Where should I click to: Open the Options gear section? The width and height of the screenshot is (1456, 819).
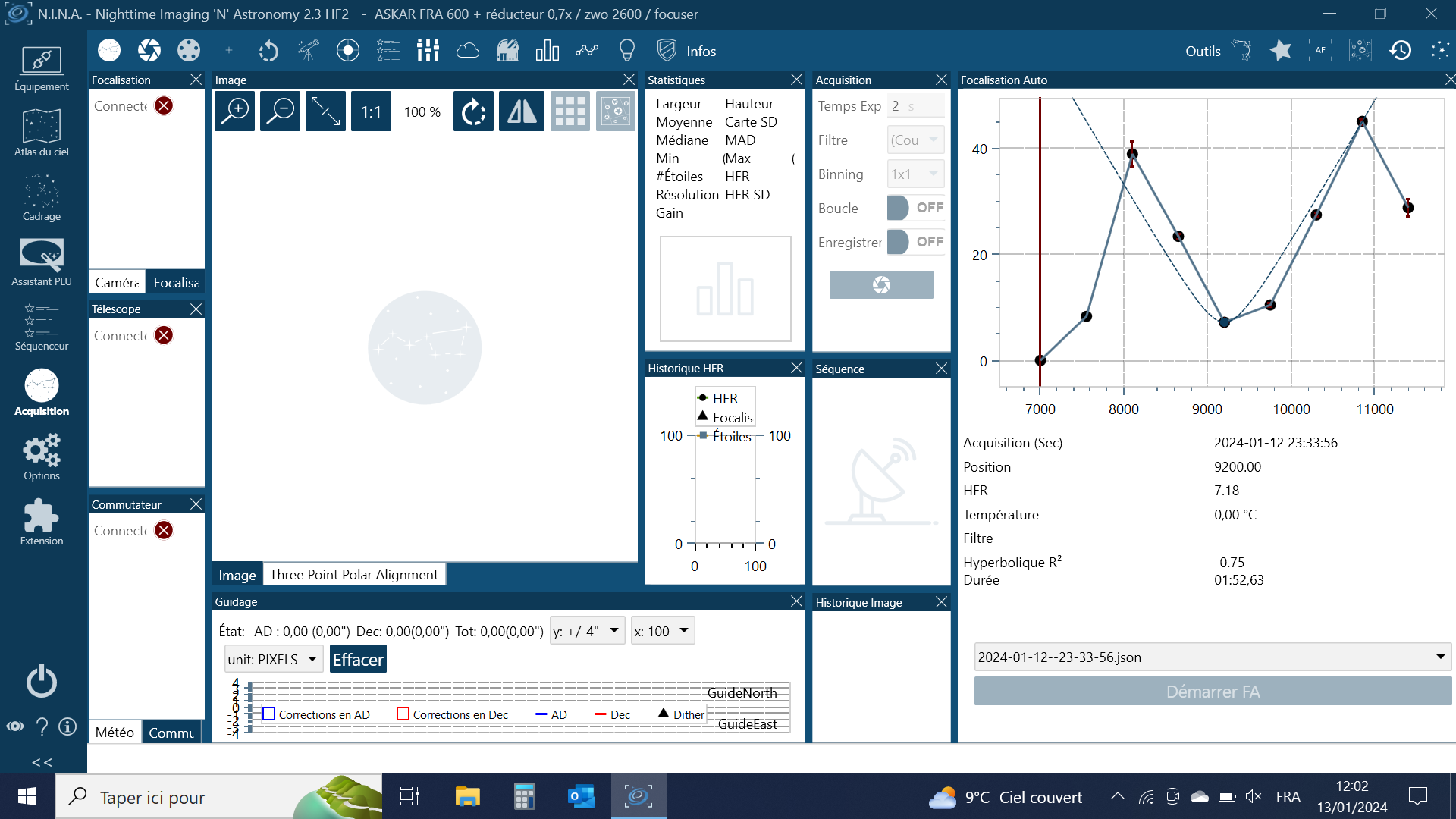pyautogui.click(x=41, y=457)
